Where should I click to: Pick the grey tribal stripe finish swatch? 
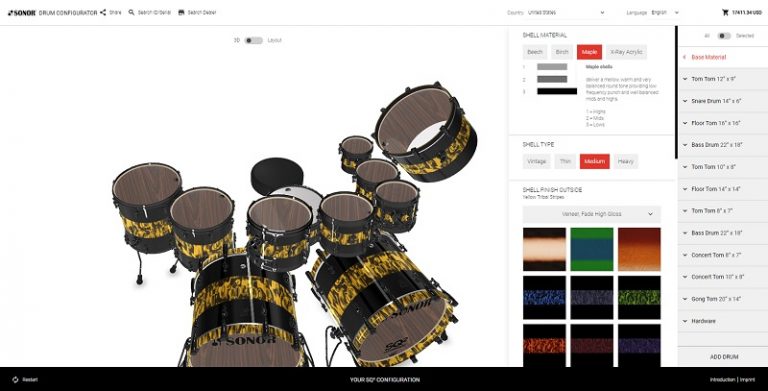click(592, 297)
